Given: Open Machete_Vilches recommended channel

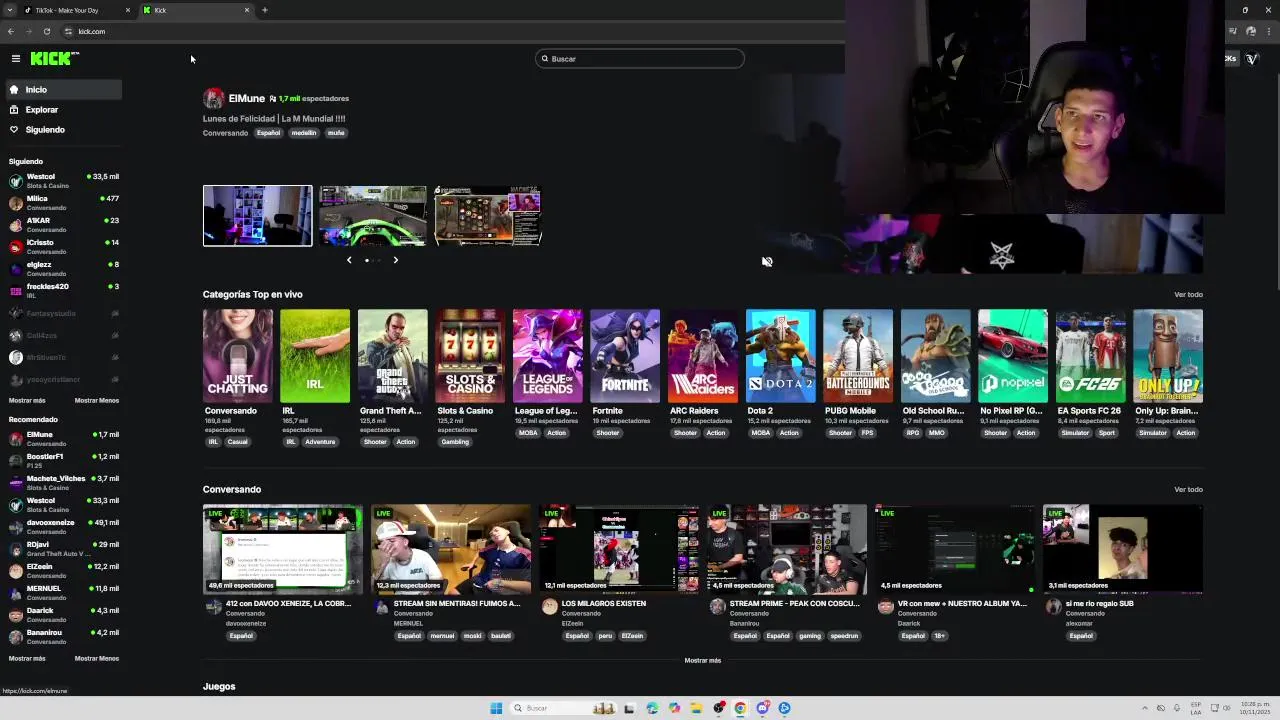Looking at the screenshot, I should click(64, 483).
